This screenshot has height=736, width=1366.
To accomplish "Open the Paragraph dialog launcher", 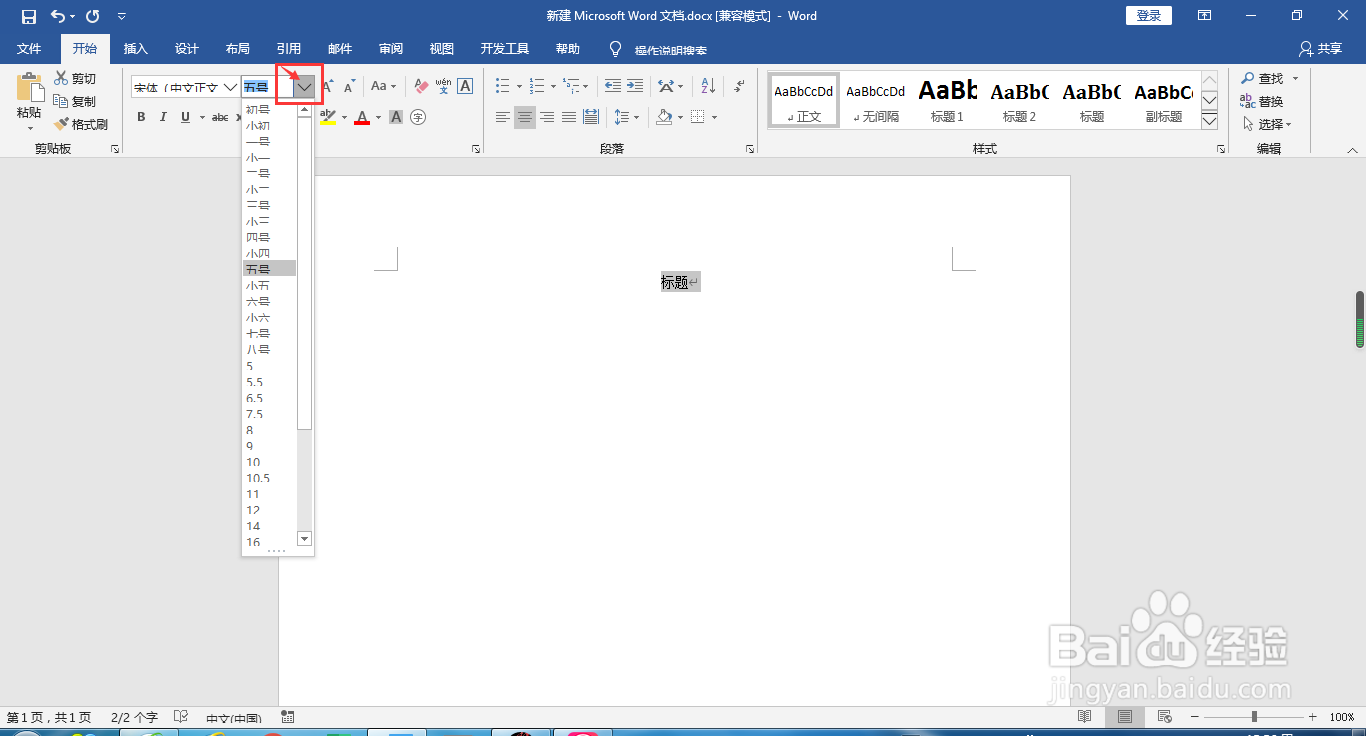I will (x=750, y=149).
